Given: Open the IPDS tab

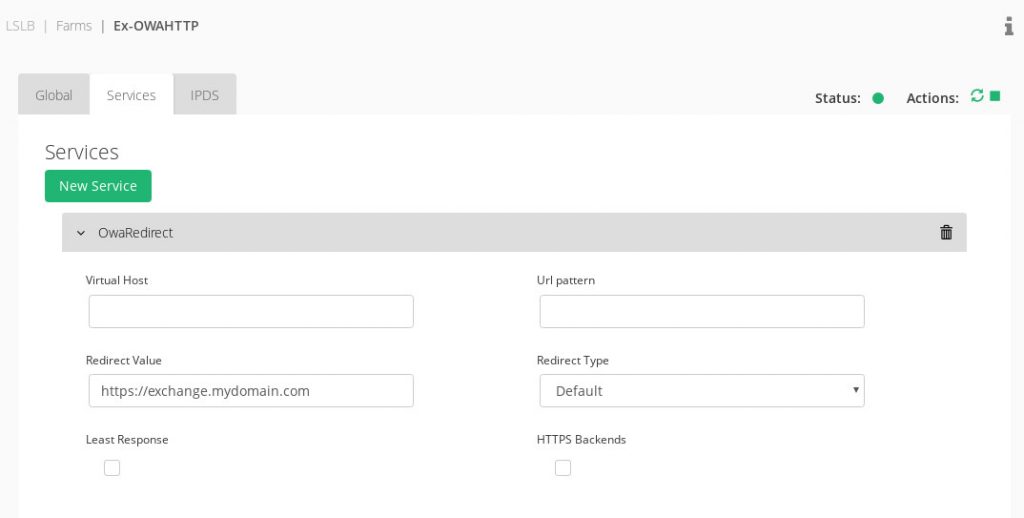Looking at the screenshot, I should [x=204, y=95].
